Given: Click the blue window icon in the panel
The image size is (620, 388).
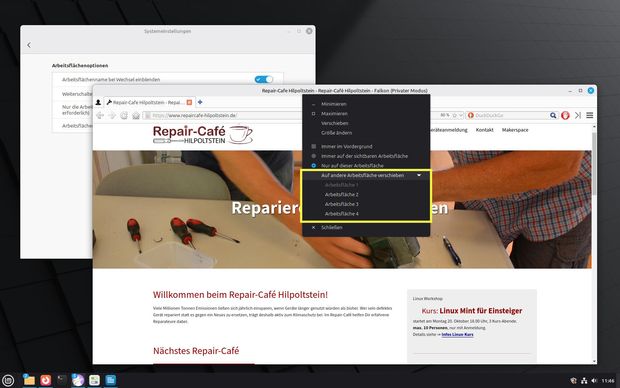Looking at the screenshot, I should (x=111, y=380).
